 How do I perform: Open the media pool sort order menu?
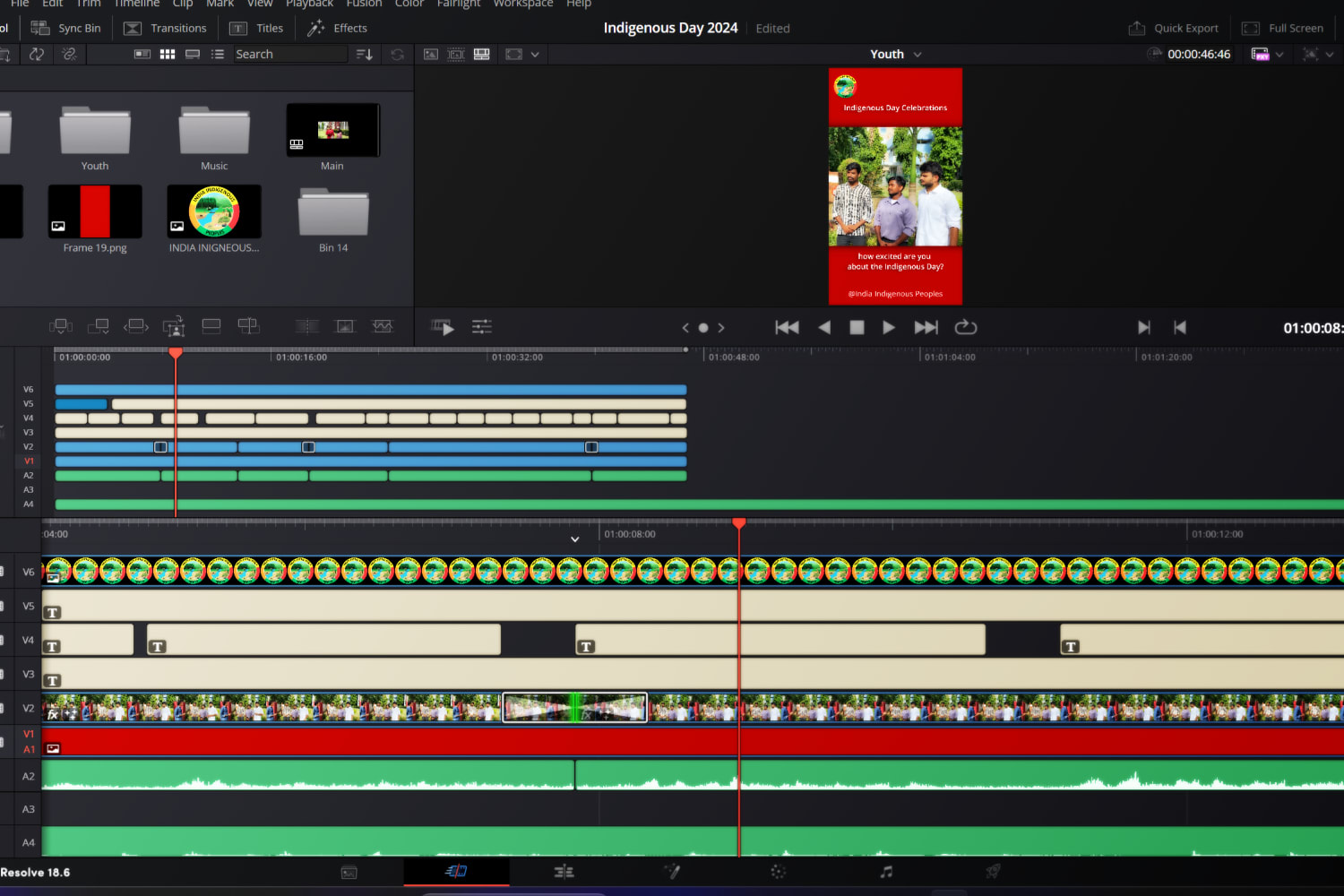pyautogui.click(x=364, y=55)
